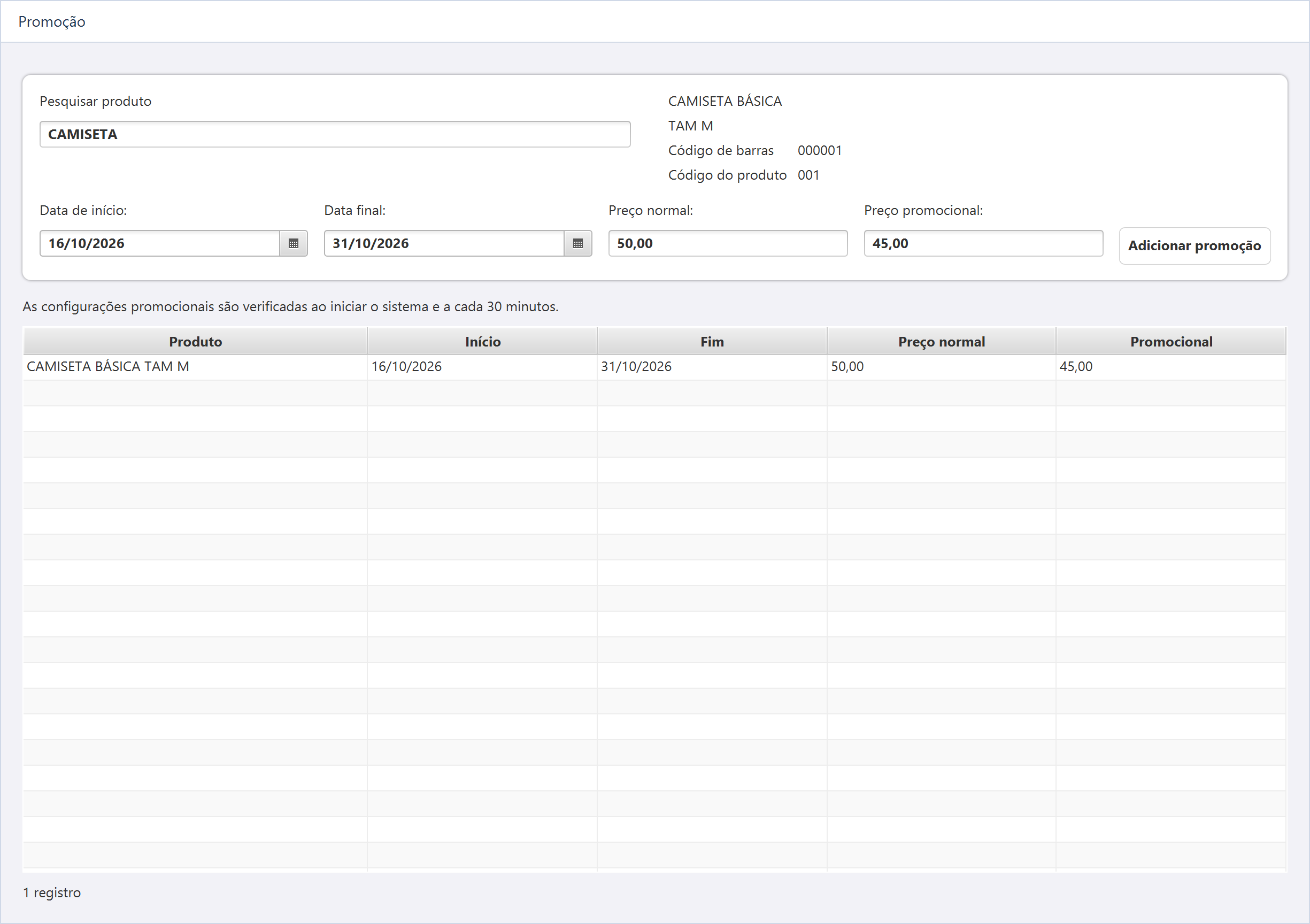Sort table by the Produto column header

pos(195,341)
